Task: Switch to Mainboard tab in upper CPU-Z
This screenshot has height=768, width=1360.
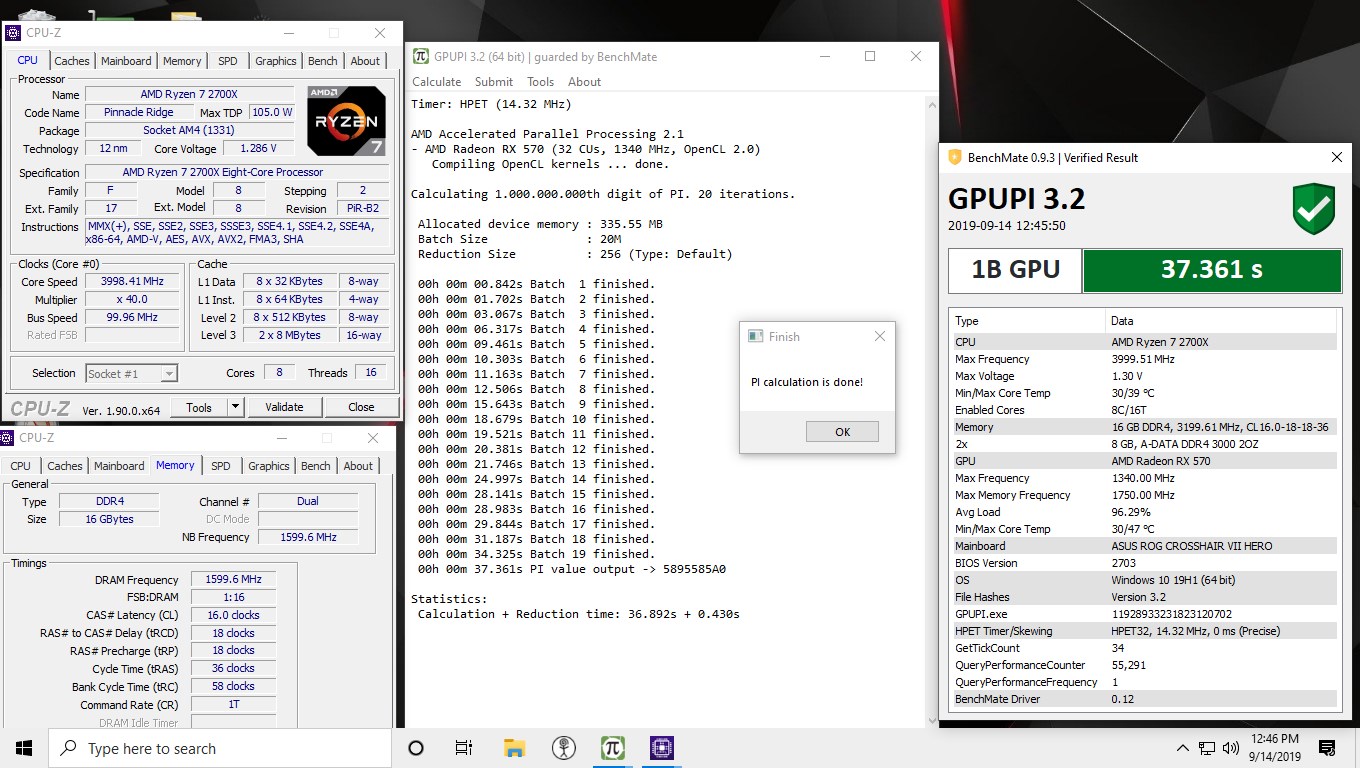Action: (x=126, y=61)
